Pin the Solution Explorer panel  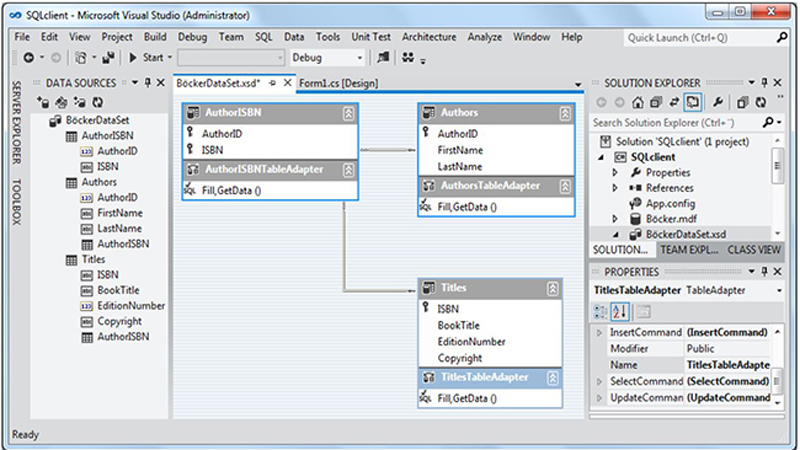pyautogui.click(x=764, y=83)
